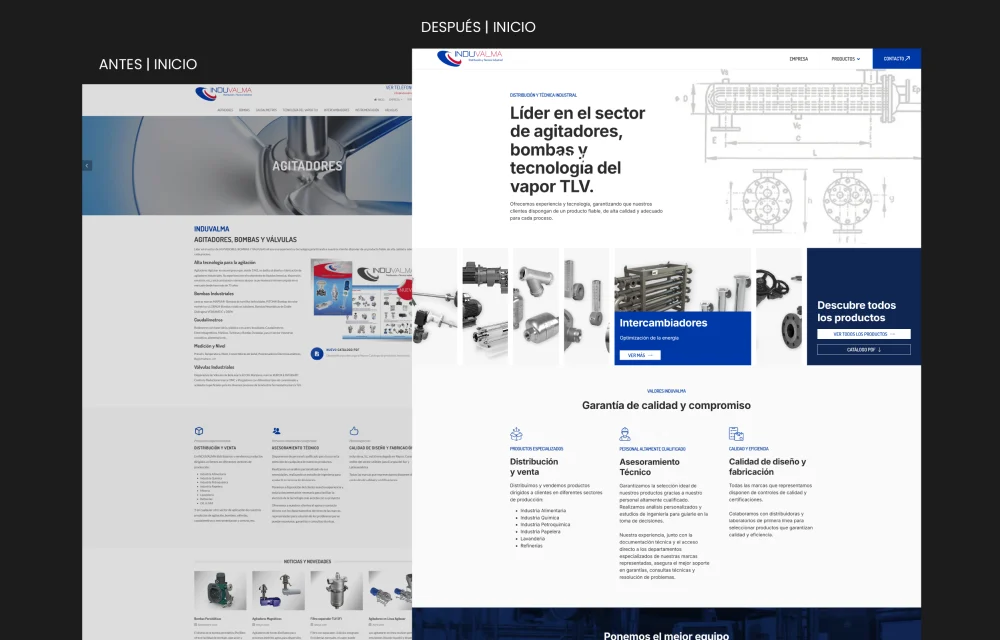The image size is (1000, 640).
Task: Click 'Medición y Nivel' subheading on old site
Action: pos(209,346)
